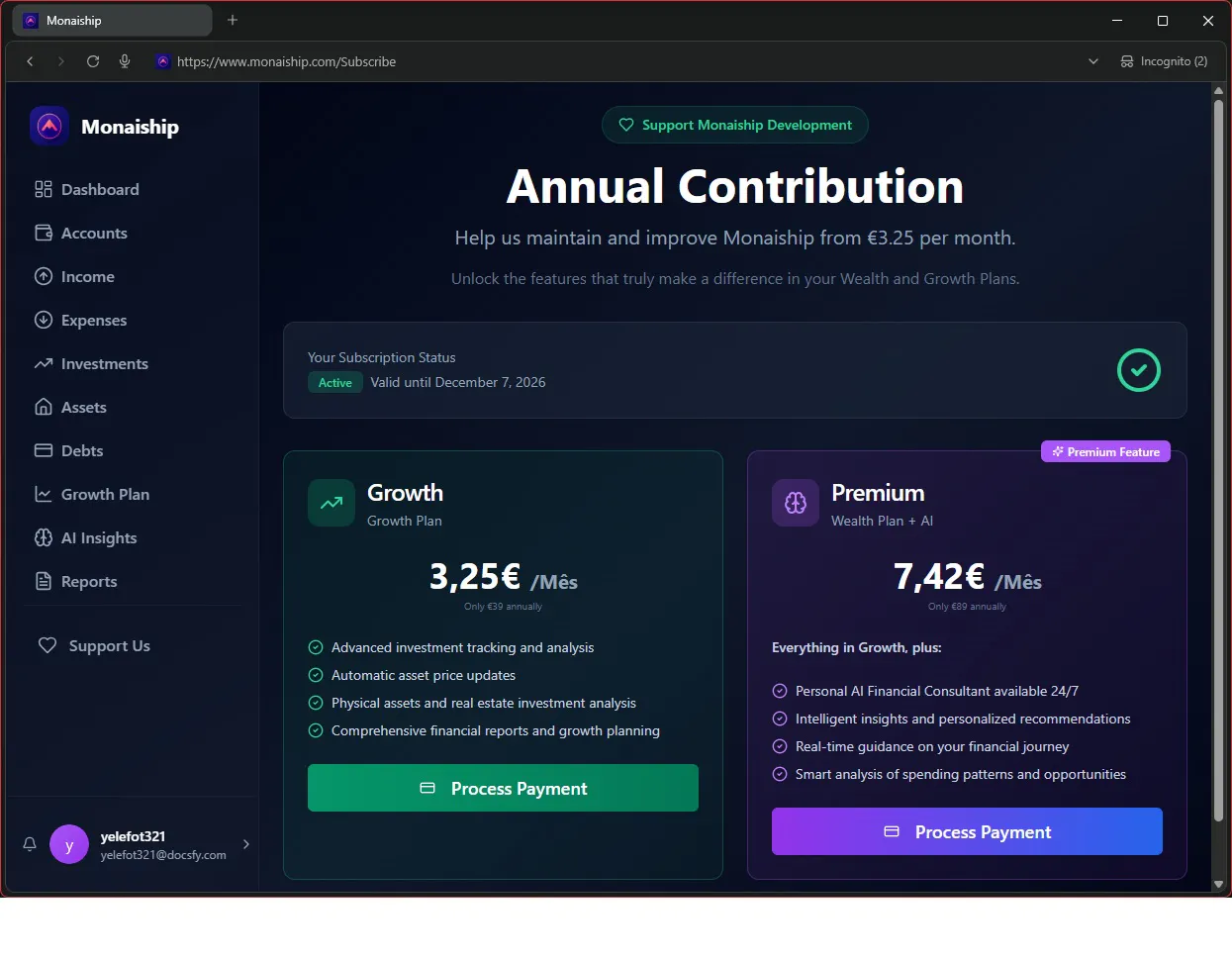Image resolution: width=1232 pixels, height=961 pixels.
Task: Process Payment for Premium plan
Action: point(967,831)
